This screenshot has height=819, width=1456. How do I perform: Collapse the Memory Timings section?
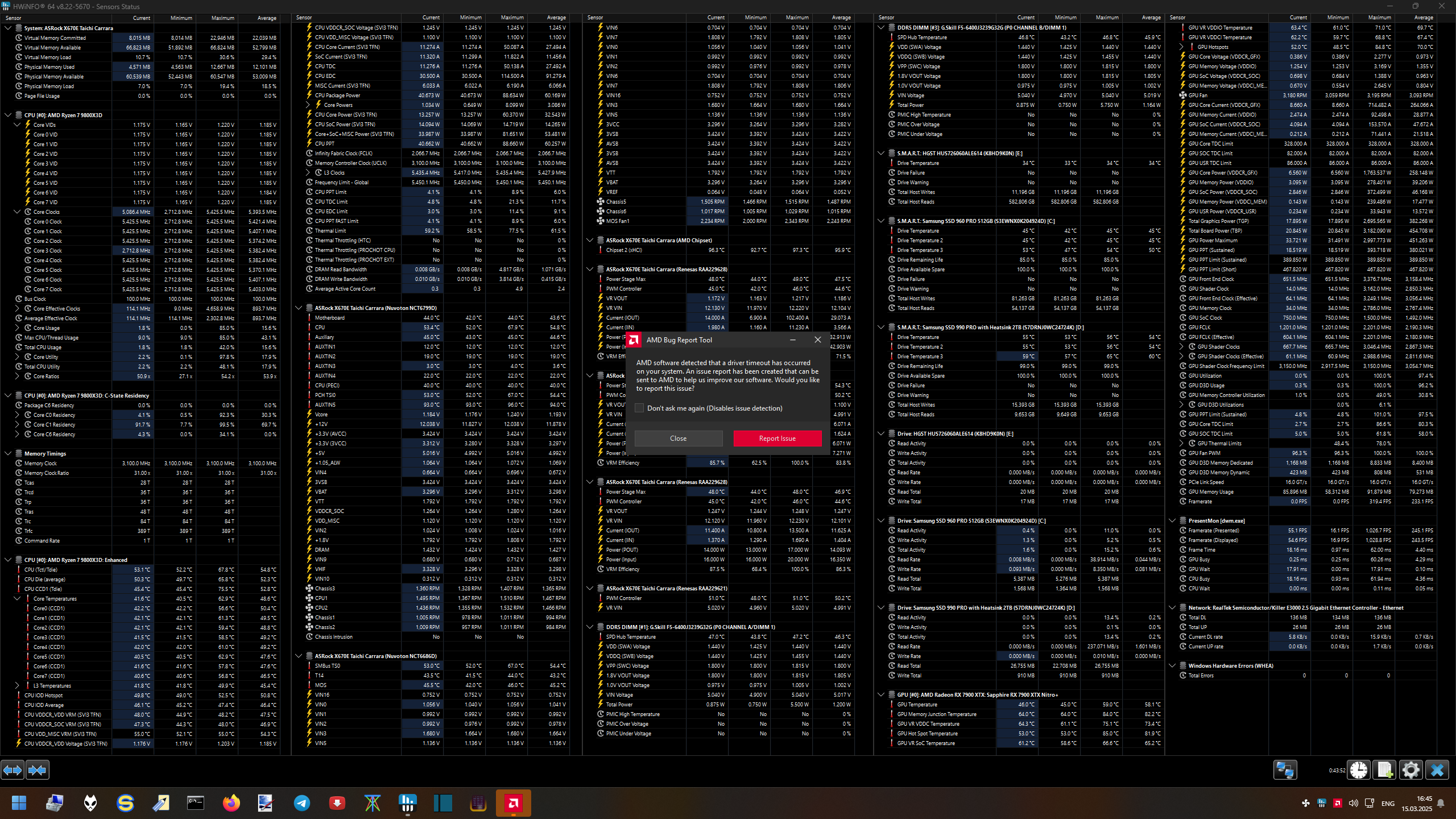(x=8, y=454)
